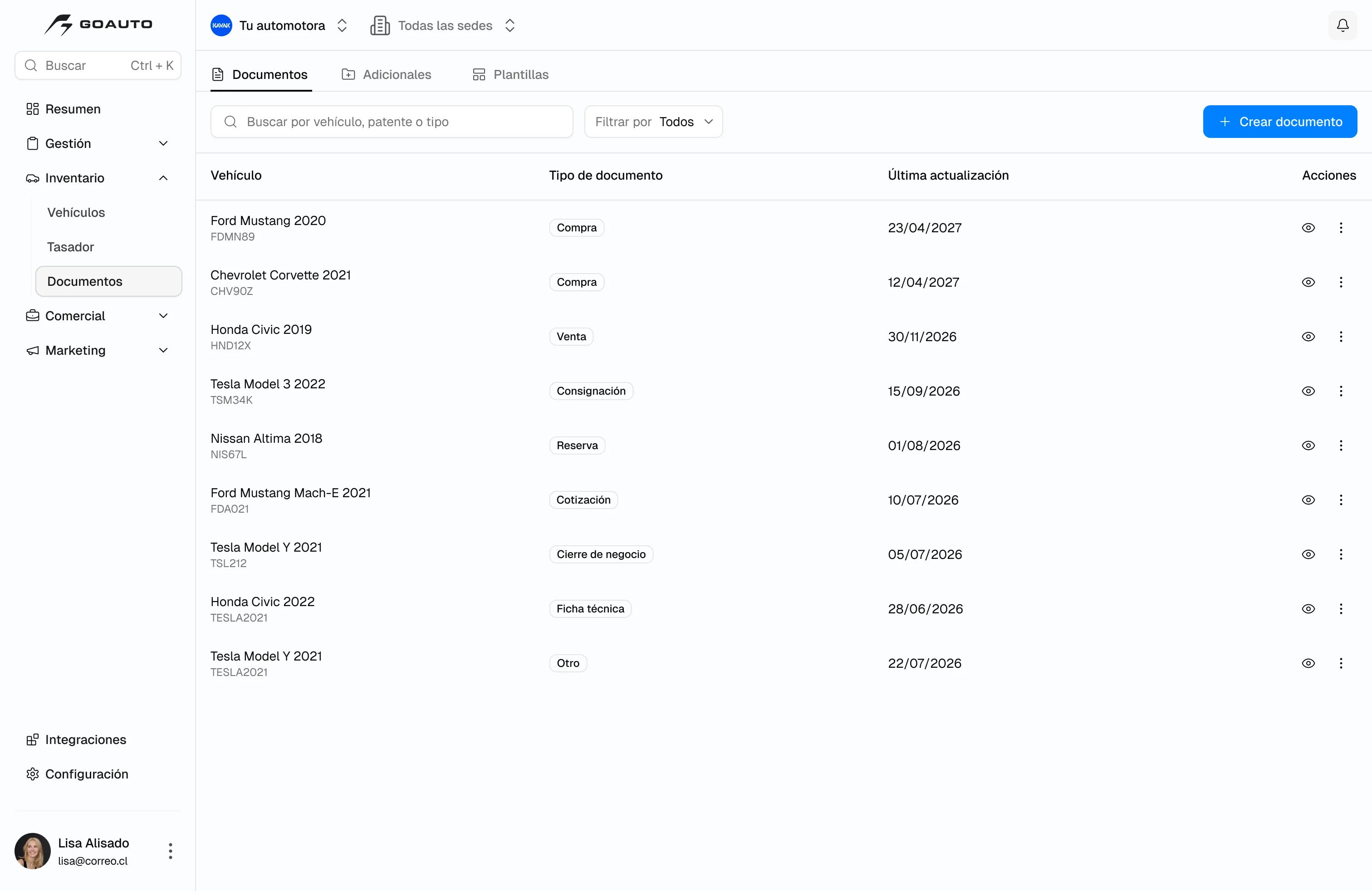Expand the Gestión menu
This screenshot has width=1372, height=891.
(x=98, y=143)
